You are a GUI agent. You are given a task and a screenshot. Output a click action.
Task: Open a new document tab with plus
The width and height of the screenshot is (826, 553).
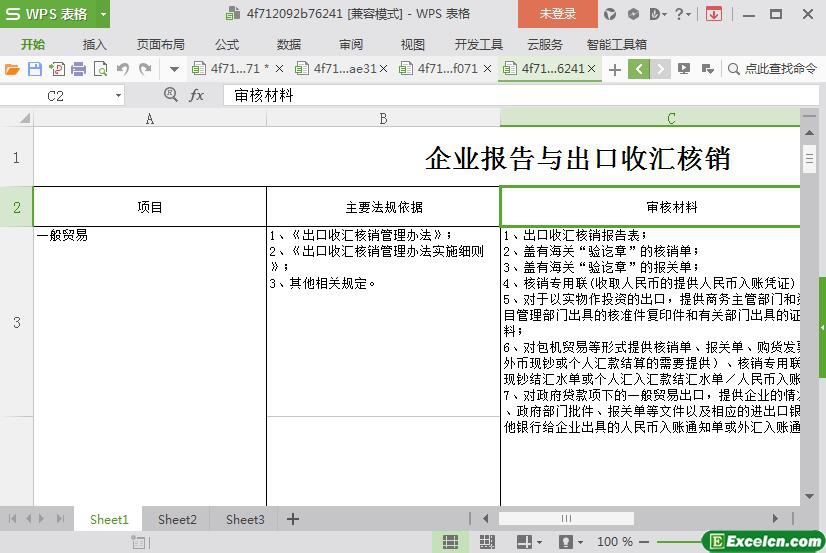[614, 69]
